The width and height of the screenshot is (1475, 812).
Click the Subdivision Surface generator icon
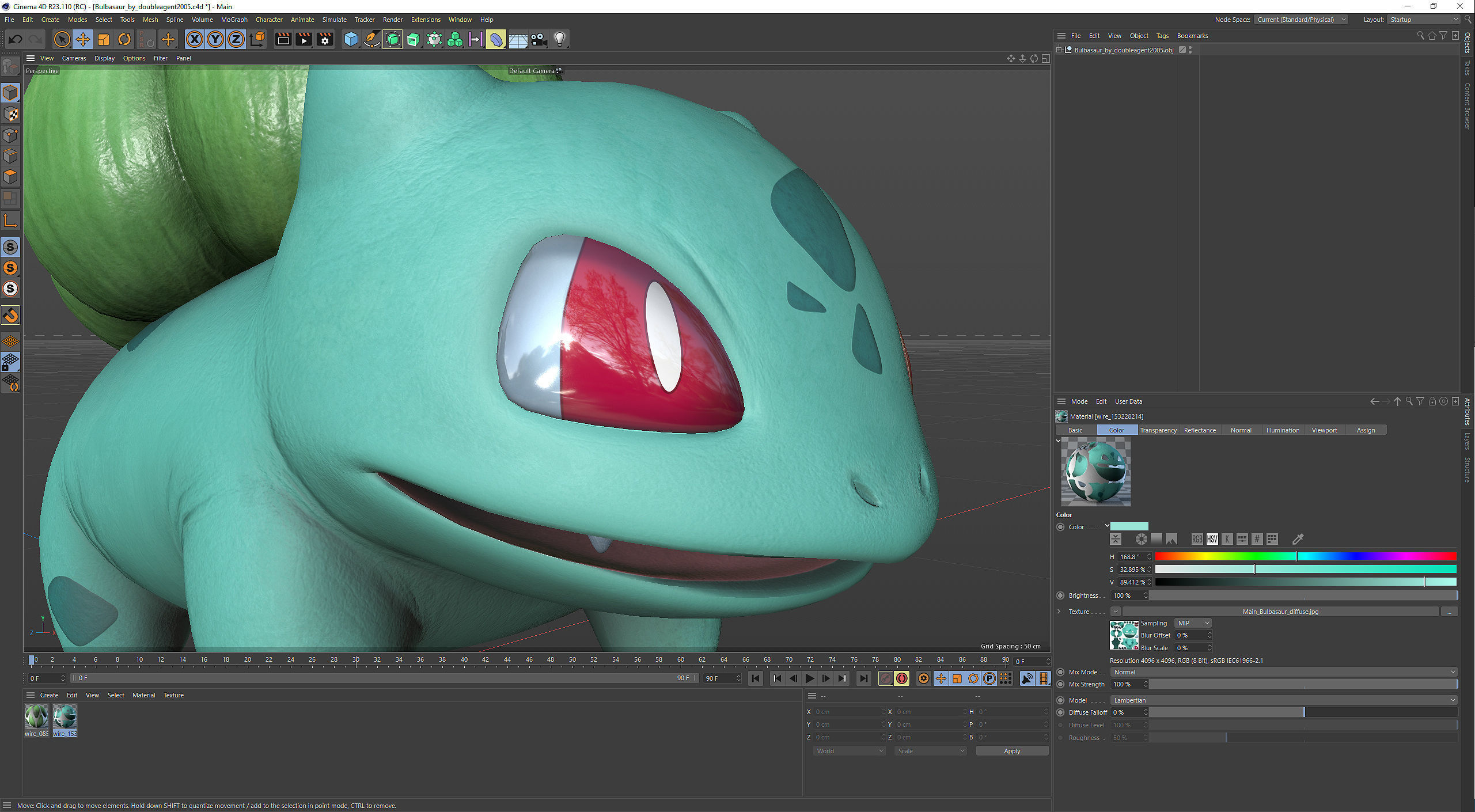point(393,39)
